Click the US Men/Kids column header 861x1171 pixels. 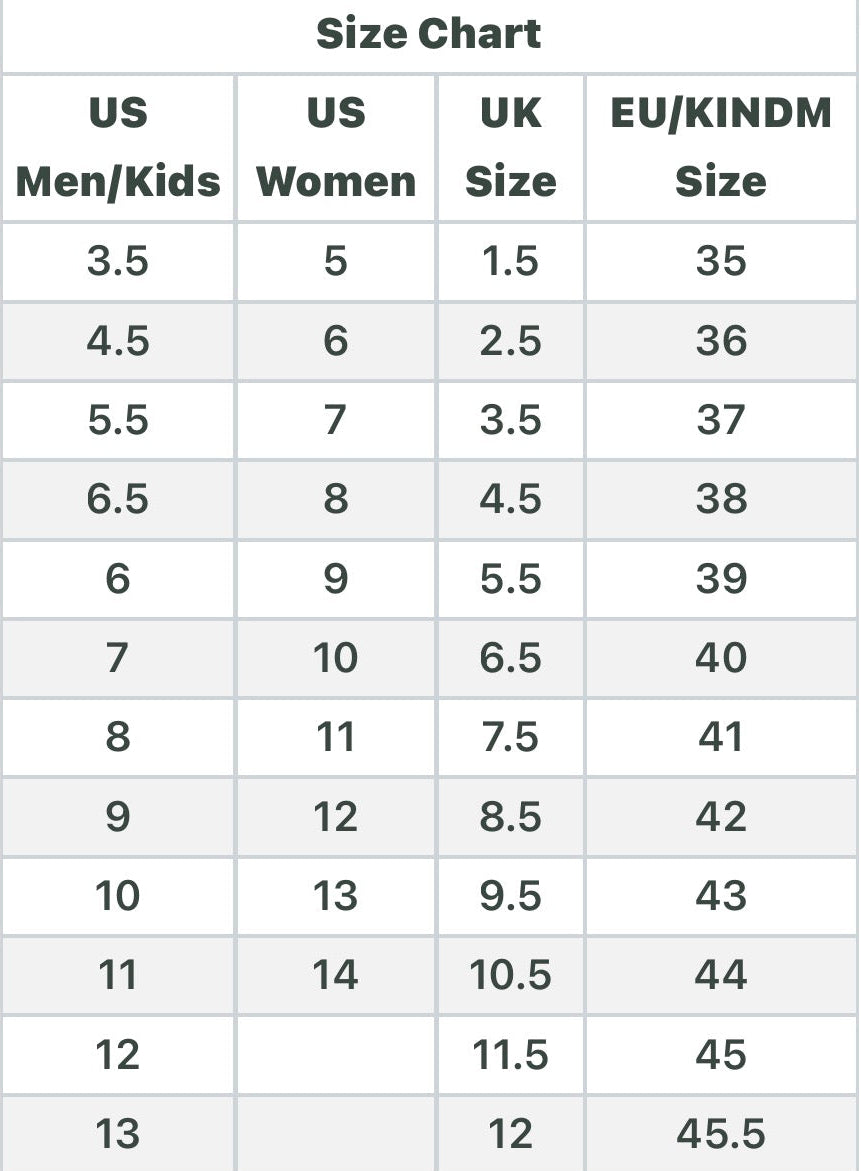(118, 147)
